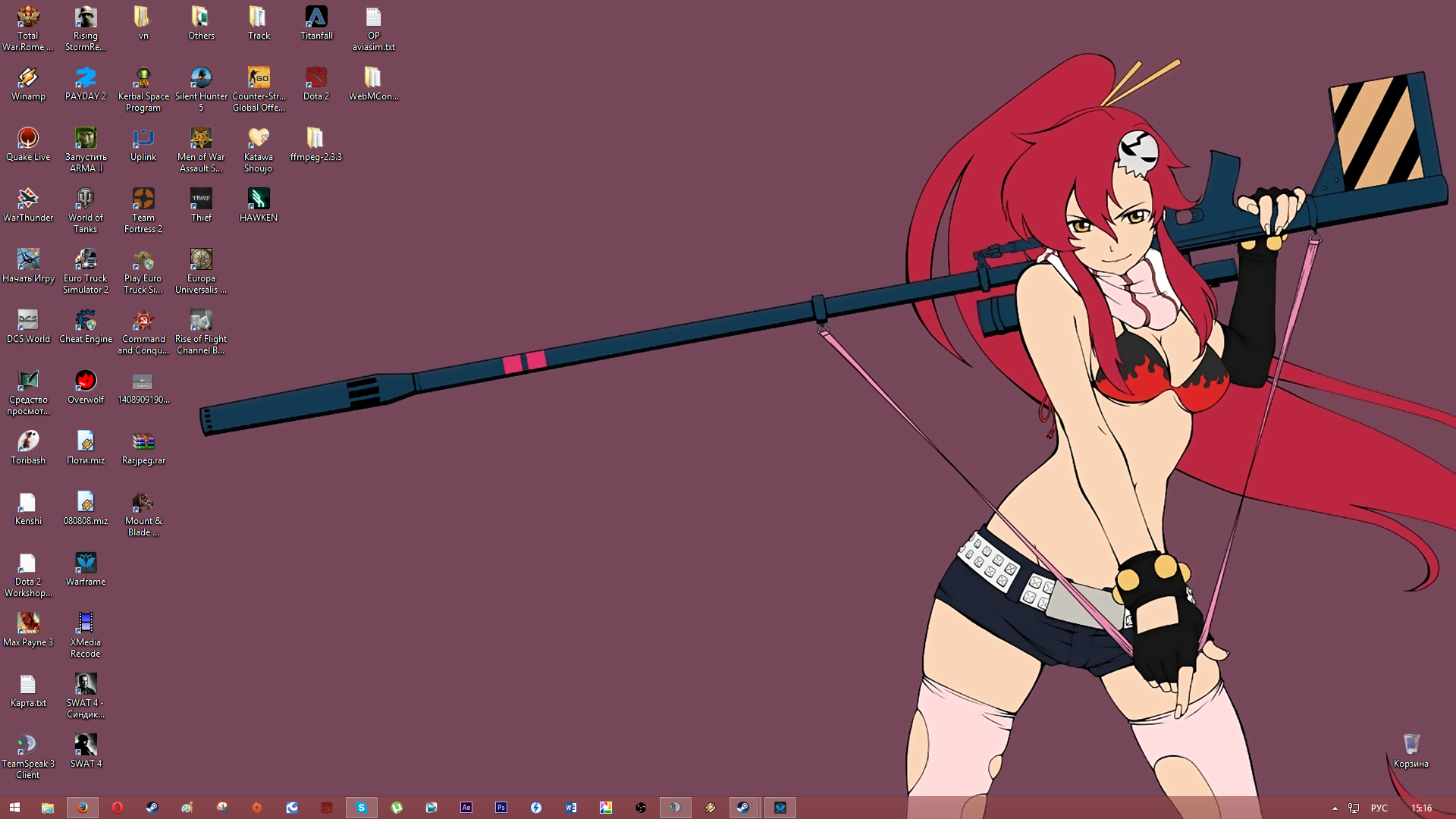Select the HAWKEN shortcut icon
Viewport: 1456px width, 819px height.
[x=259, y=200]
